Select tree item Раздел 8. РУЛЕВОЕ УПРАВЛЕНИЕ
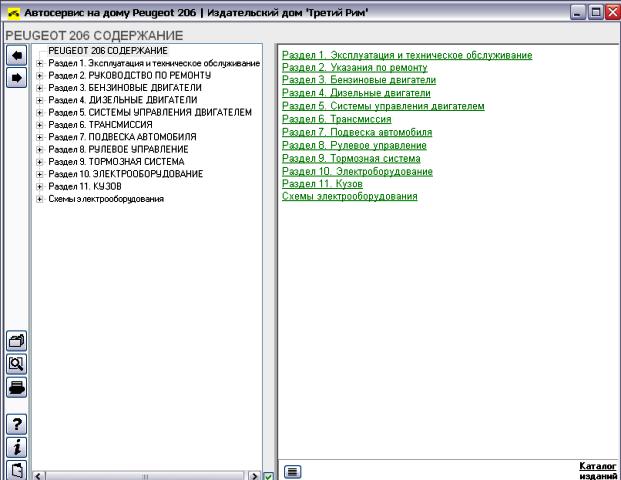 [118, 149]
